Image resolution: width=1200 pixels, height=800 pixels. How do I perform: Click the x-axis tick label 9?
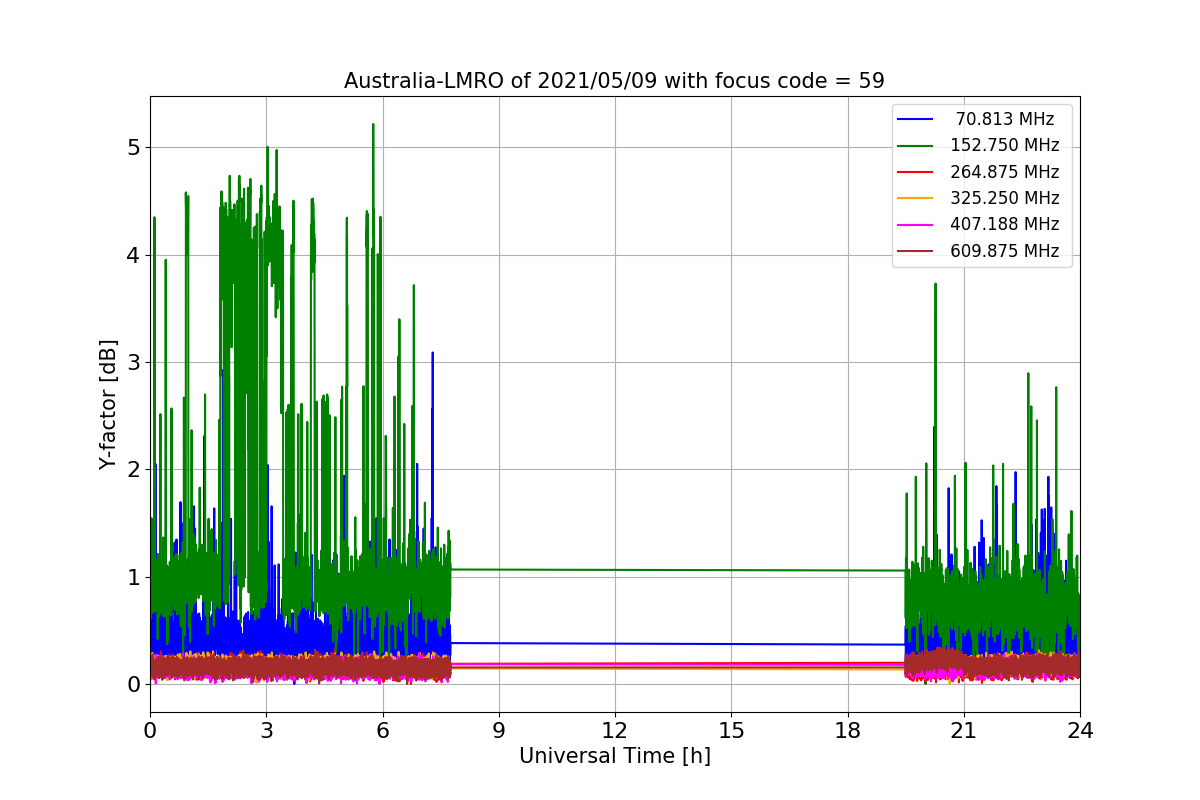499,731
